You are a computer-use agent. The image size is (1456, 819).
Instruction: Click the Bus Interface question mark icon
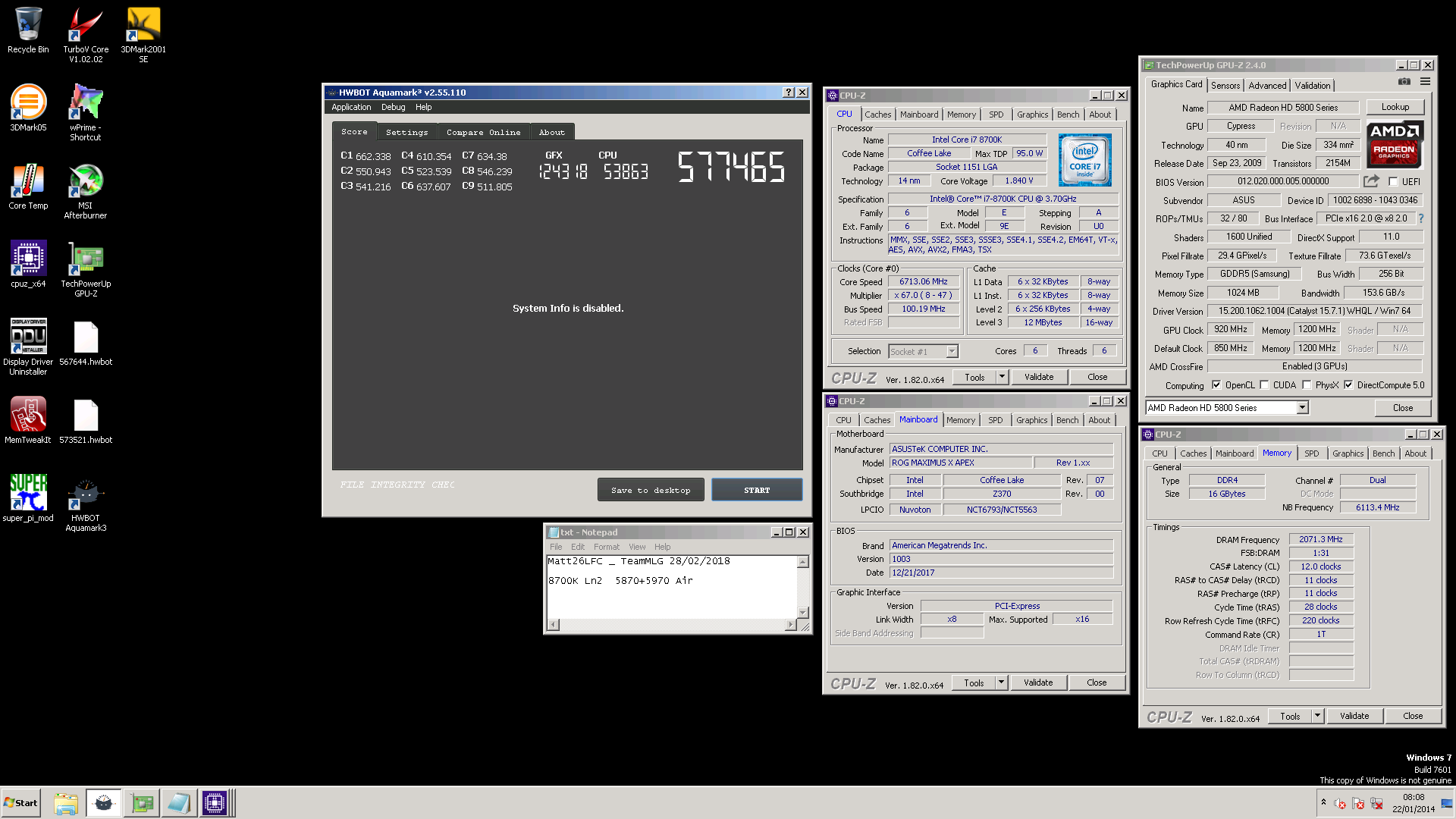click(1421, 218)
